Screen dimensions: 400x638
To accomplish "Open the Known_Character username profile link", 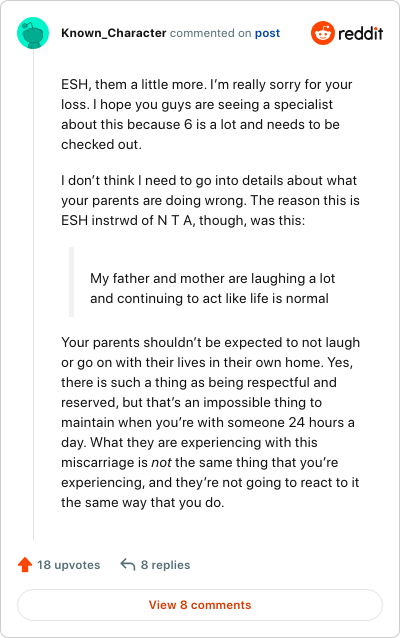I will [114, 33].
